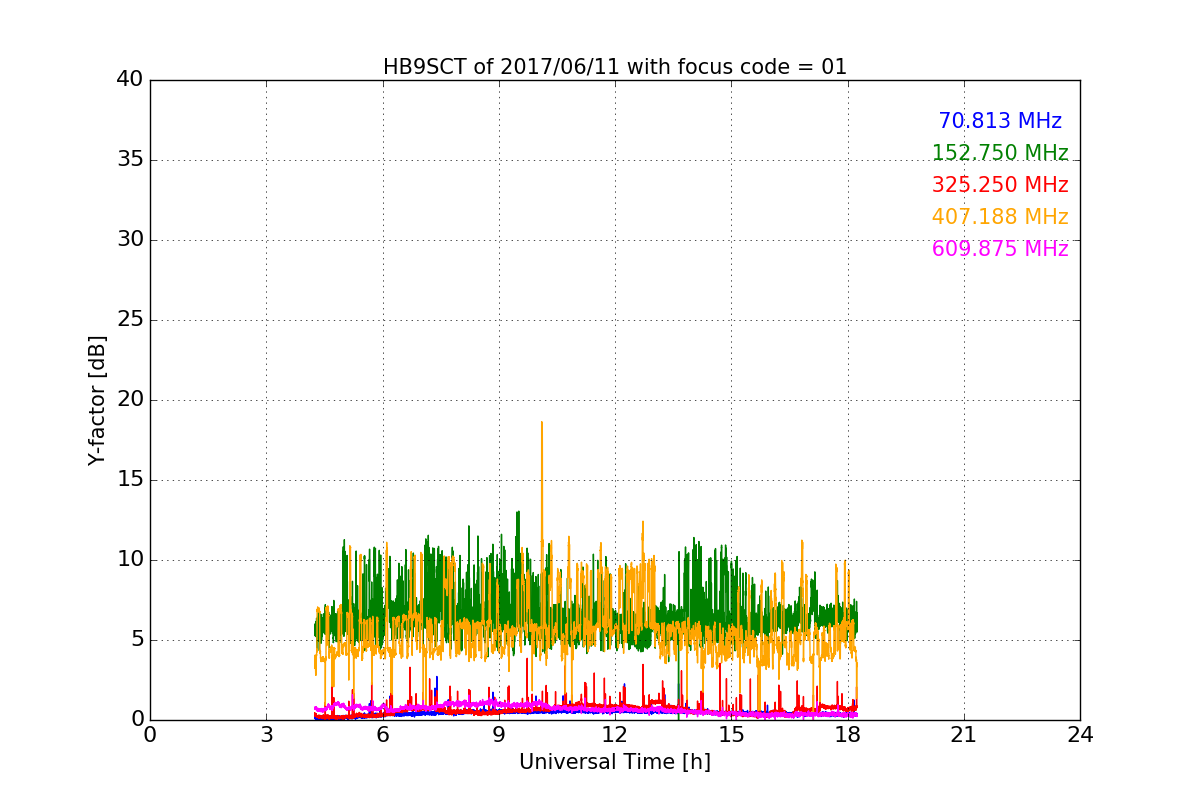The height and width of the screenshot is (800, 1200).
Task: Click the y-axis tick label 20
Action: point(130,400)
